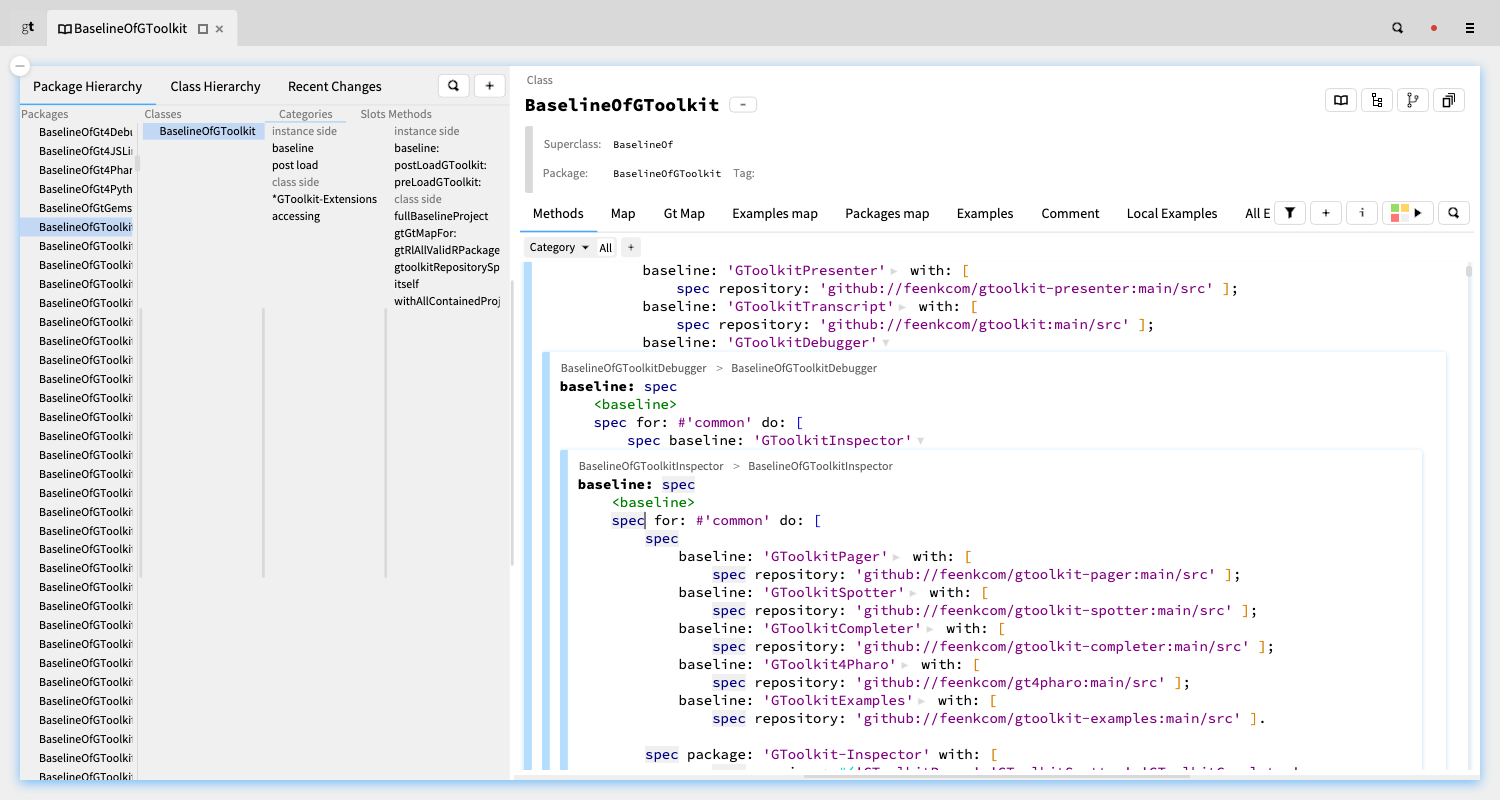
Task: Open the Category filter dropdown
Action: [x=559, y=247]
